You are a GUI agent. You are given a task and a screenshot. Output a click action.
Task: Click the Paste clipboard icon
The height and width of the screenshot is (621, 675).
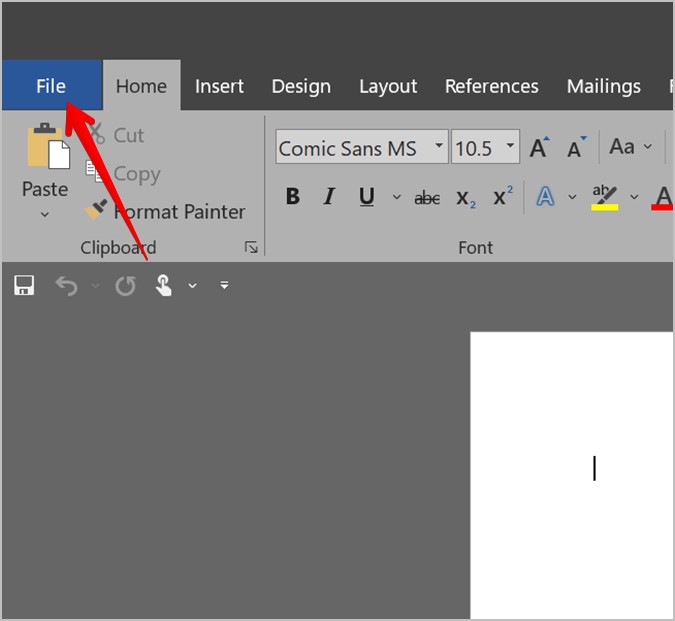click(46, 147)
